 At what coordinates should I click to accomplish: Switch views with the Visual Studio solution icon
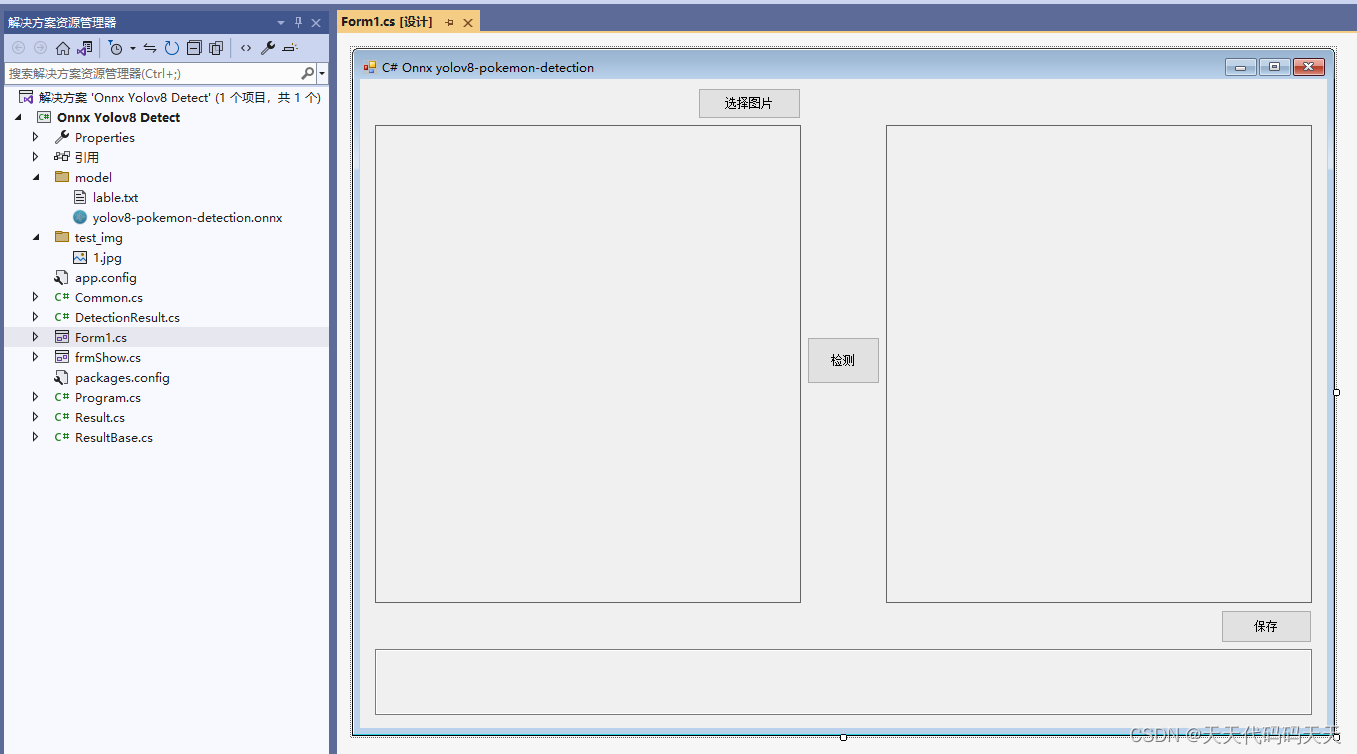pyautogui.click(x=85, y=48)
